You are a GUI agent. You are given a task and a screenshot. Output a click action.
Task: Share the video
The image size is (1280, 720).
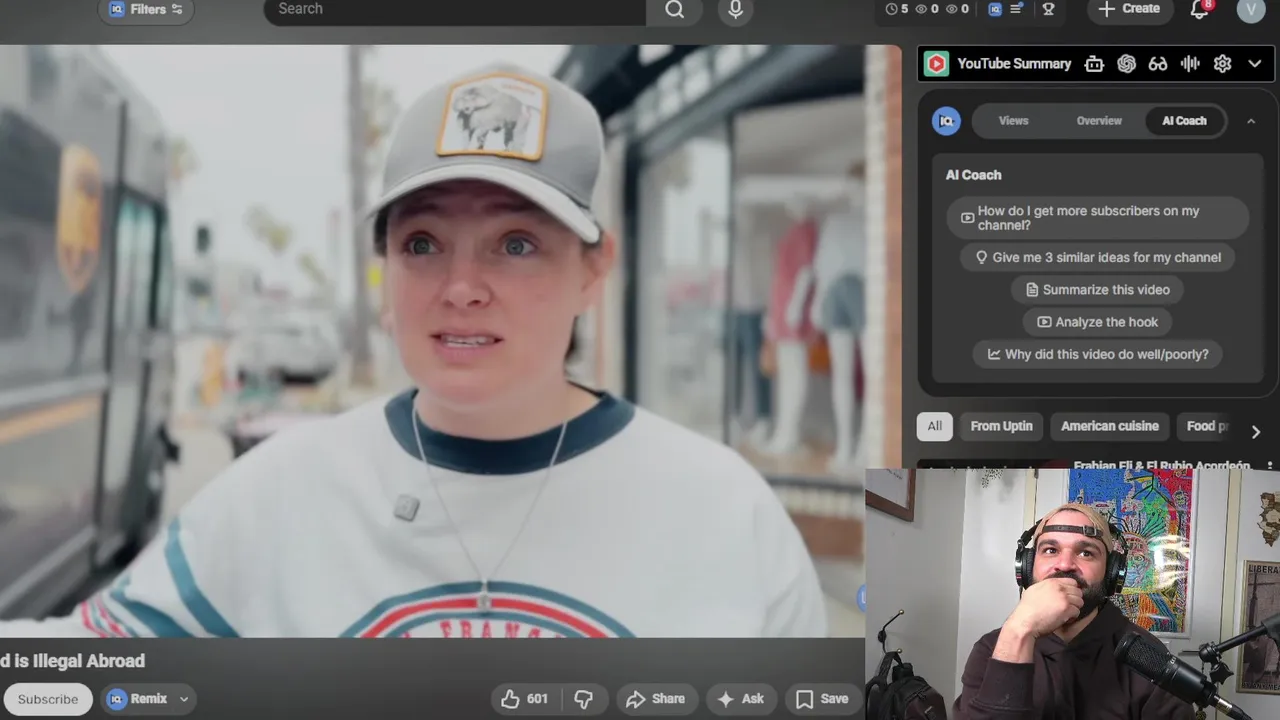pos(656,699)
